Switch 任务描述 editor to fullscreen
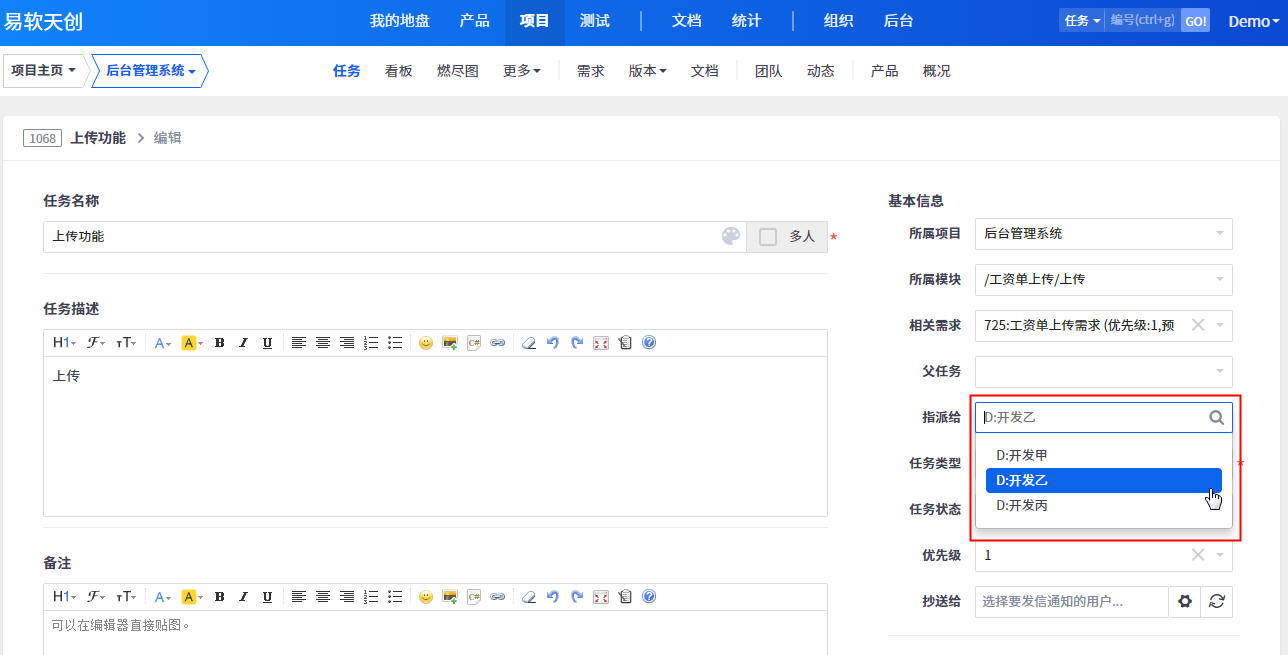The width and height of the screenshot is (1288, 655). pyautogui.click(x=601, y=343)
